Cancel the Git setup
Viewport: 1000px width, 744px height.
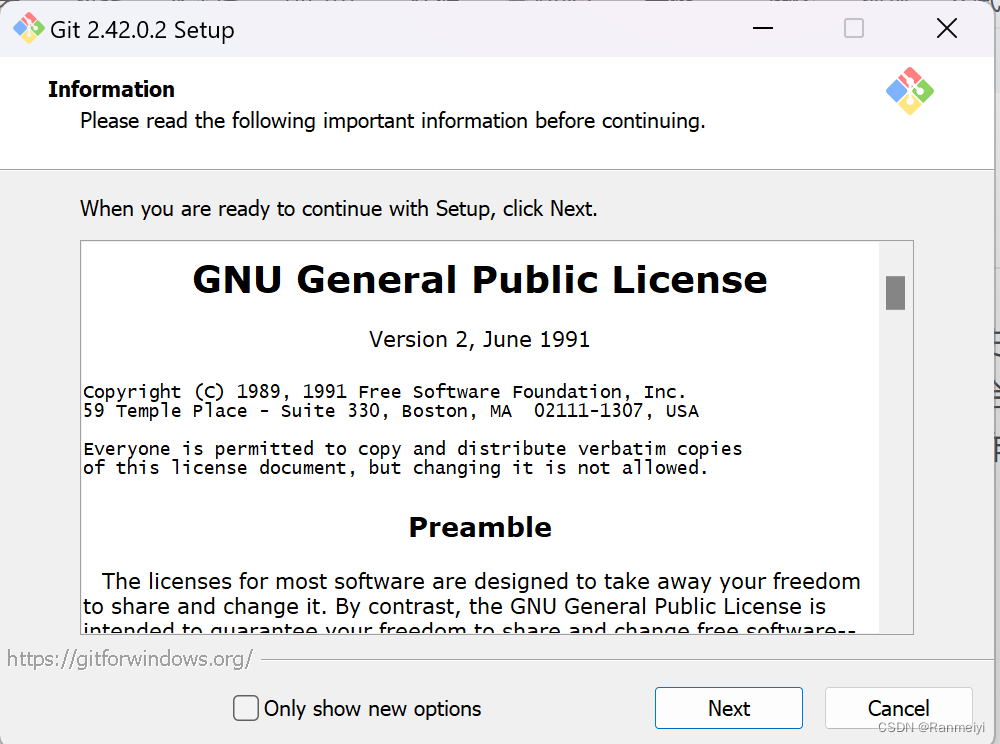click(x=898, y=708)
